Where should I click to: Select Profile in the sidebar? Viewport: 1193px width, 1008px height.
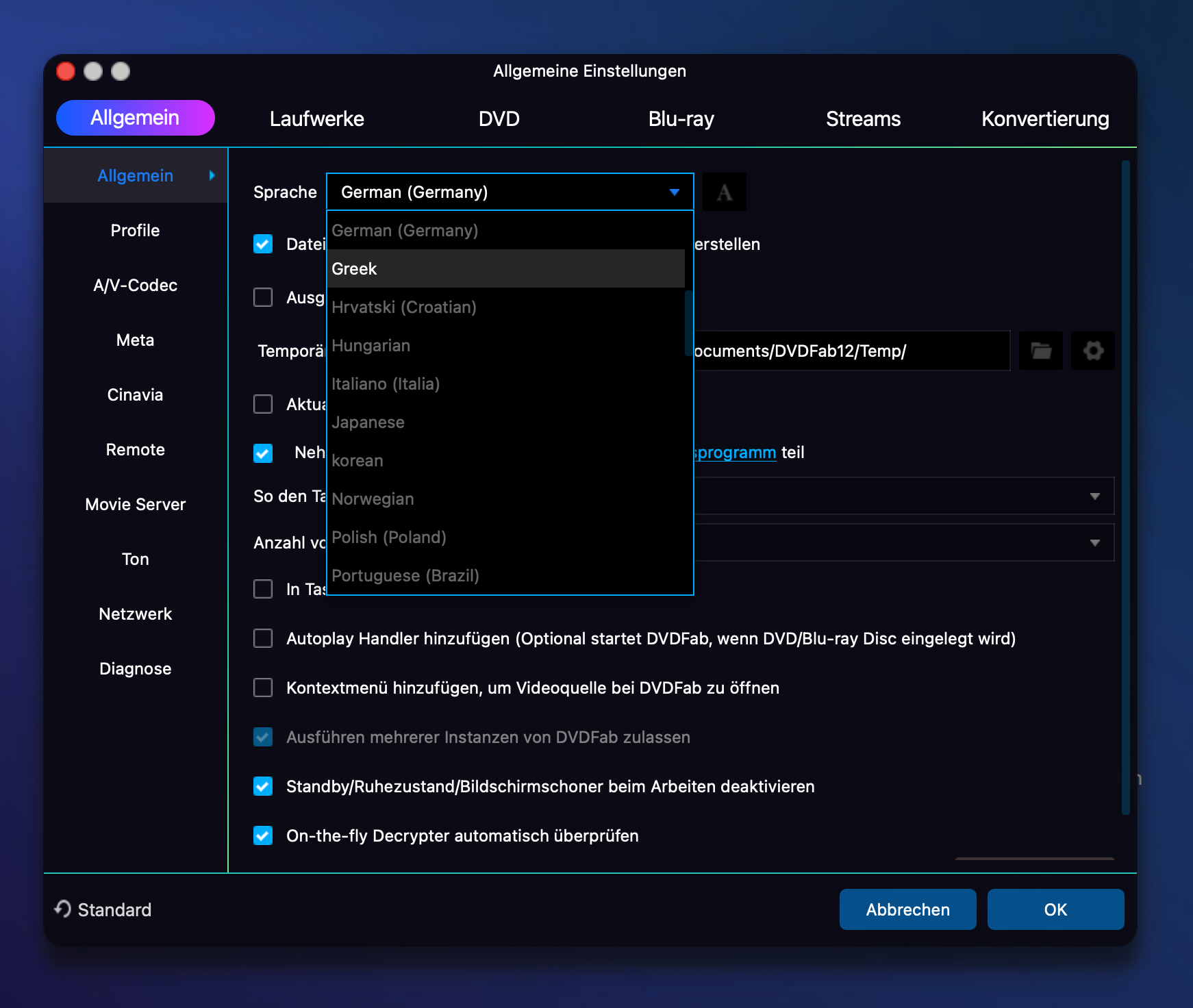pos(136,230)
